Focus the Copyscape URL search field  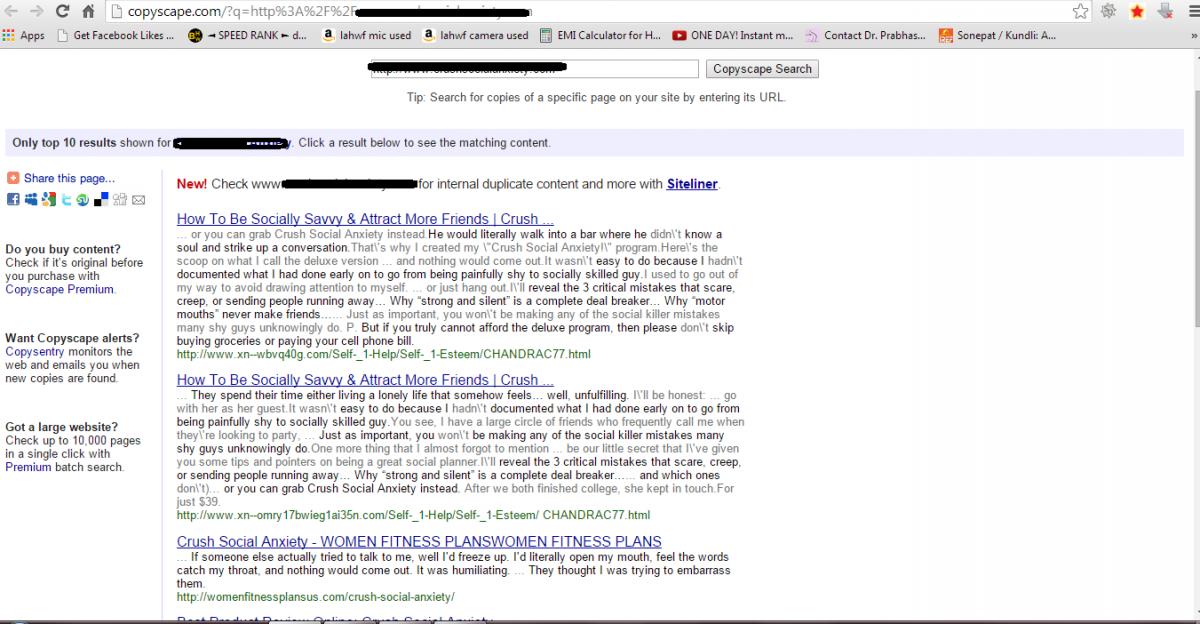coord(534,69)
